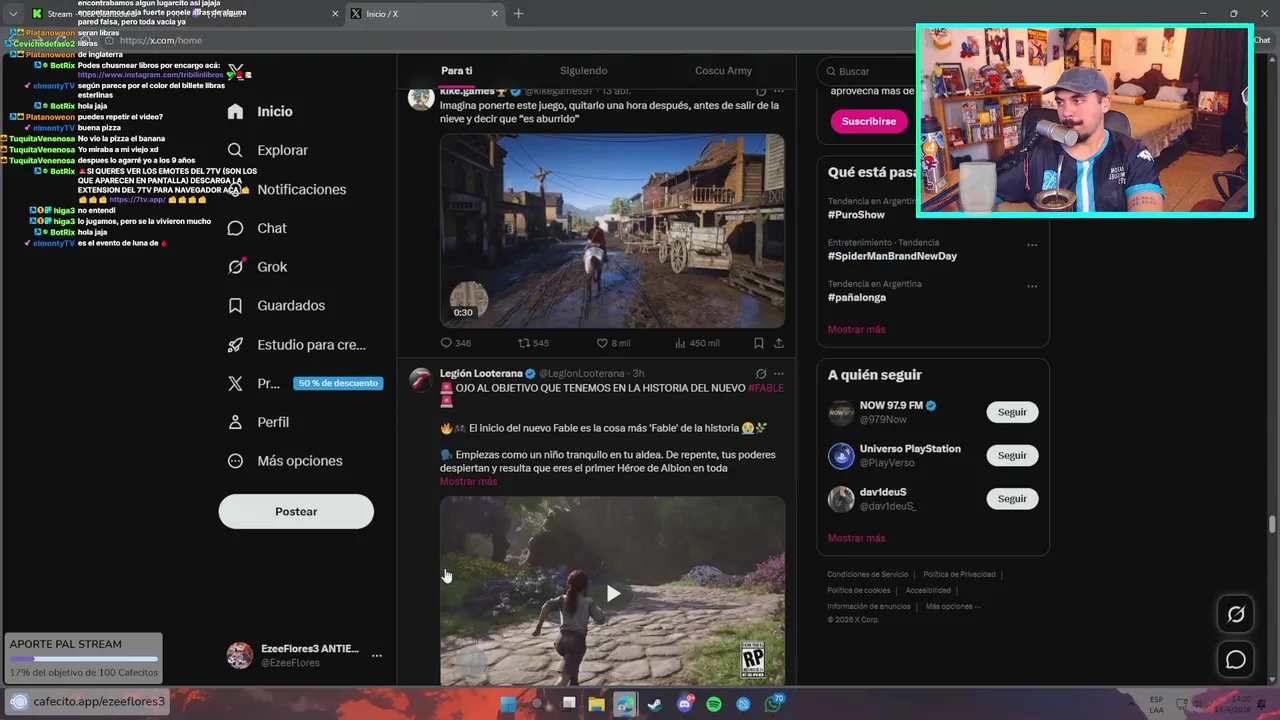
Task: Open Política de cookies link
Action: click(859, 591)
